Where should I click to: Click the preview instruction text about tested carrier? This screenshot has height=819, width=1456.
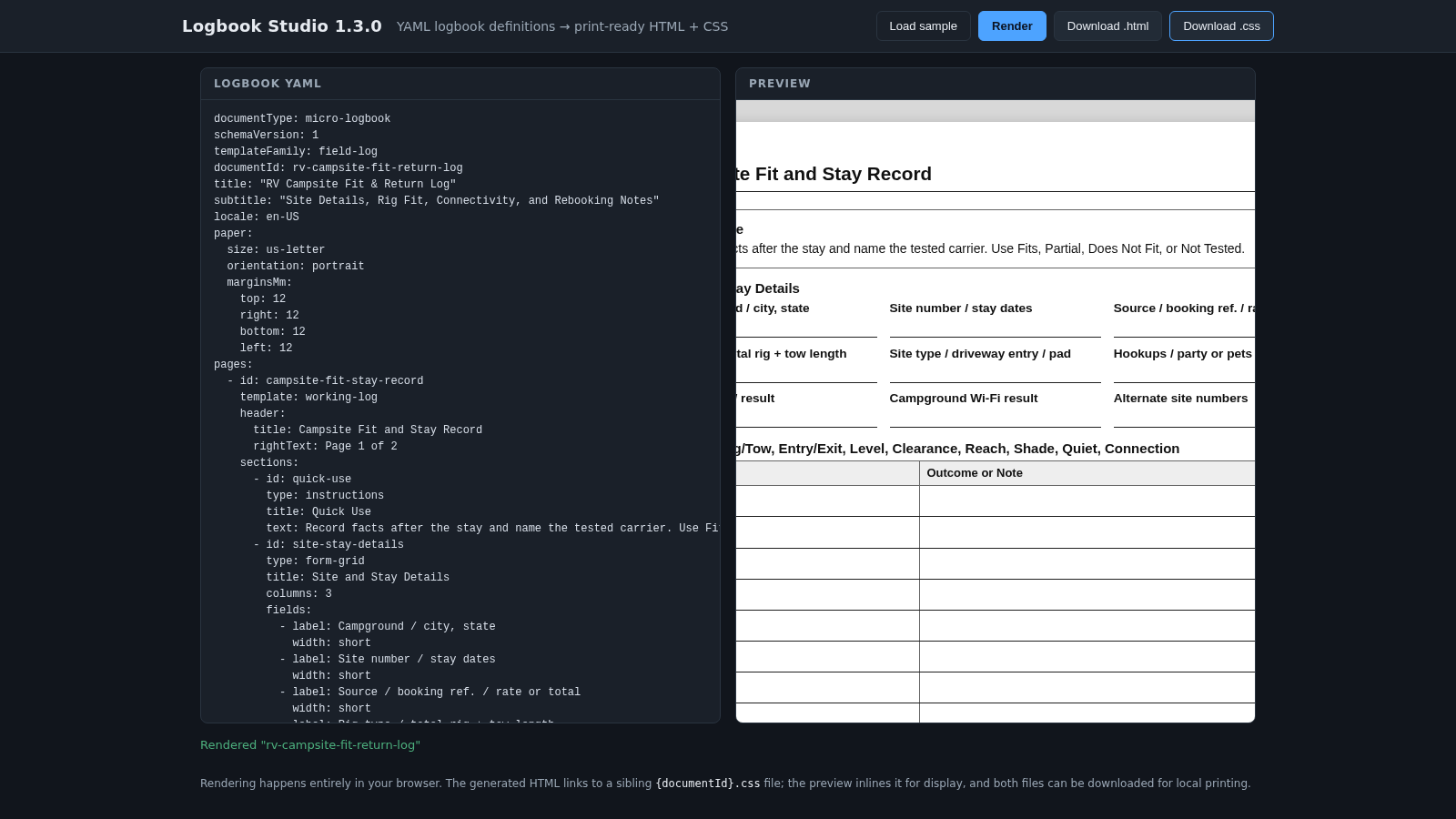pos(990,248)
